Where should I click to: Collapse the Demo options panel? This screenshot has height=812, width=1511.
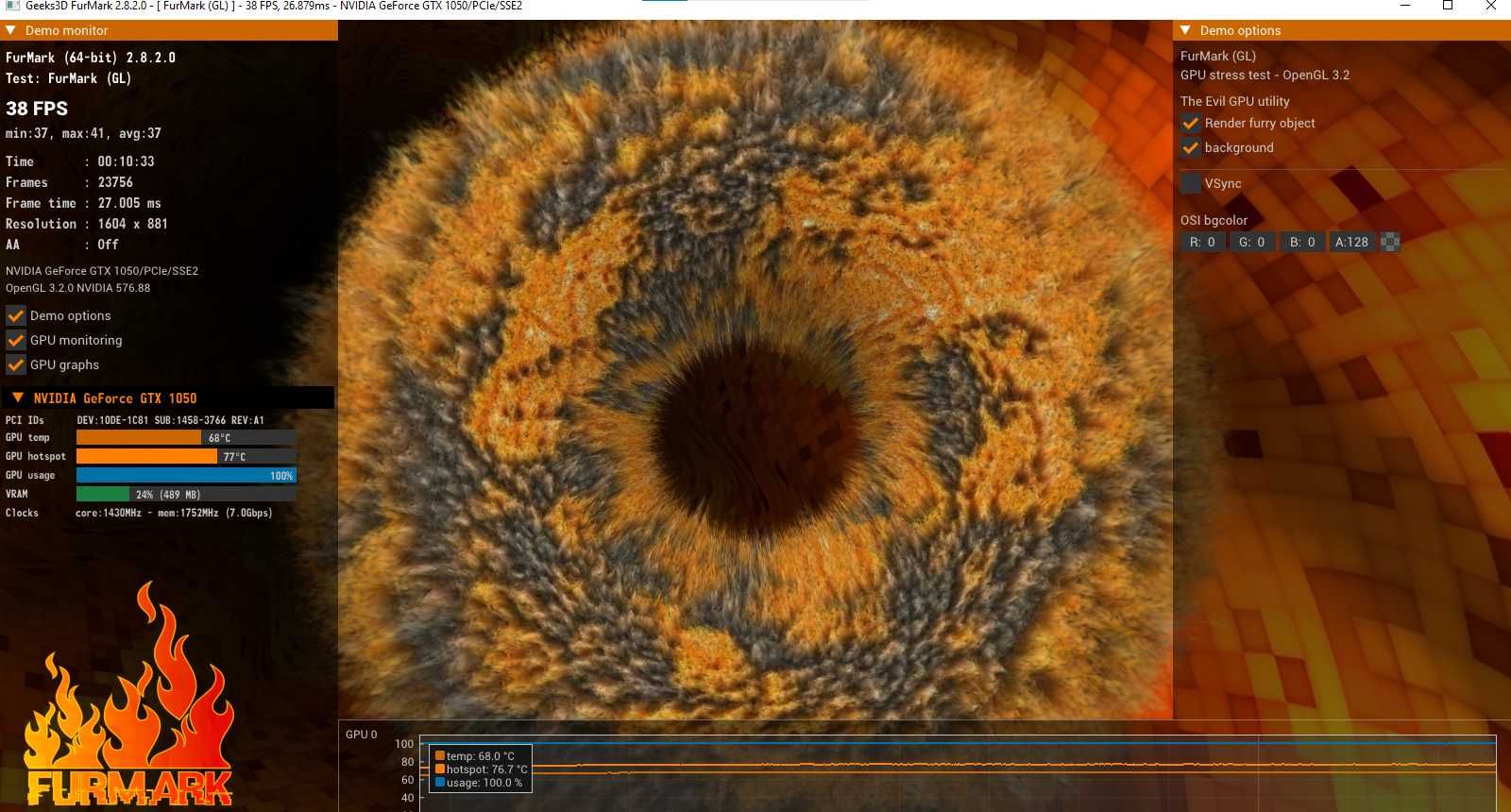(1186, 30)
